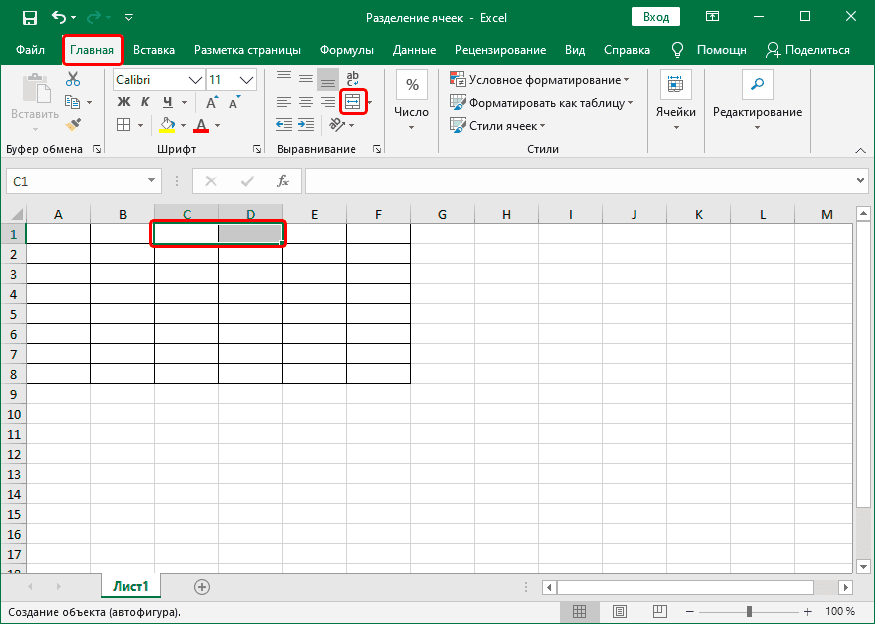This screenshot has height=624, width=875.
Task: Toggle italic formatting (К)
Action: tap(146, 102)
